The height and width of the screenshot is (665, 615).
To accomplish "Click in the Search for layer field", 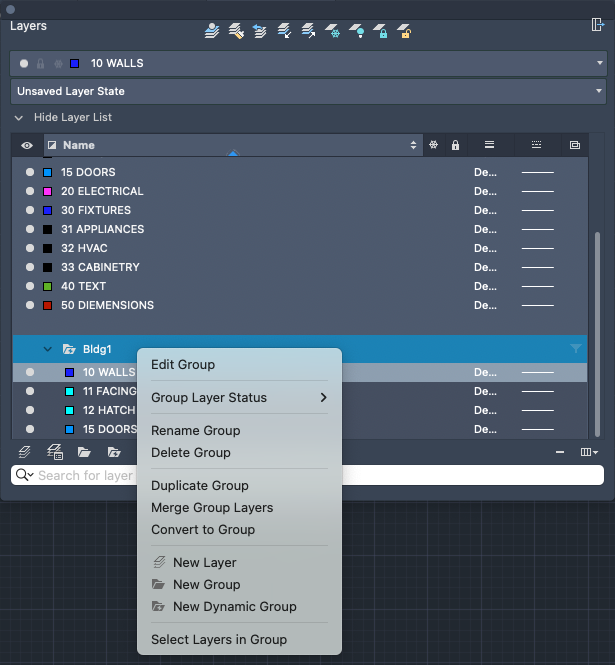I will coord(308,475).
